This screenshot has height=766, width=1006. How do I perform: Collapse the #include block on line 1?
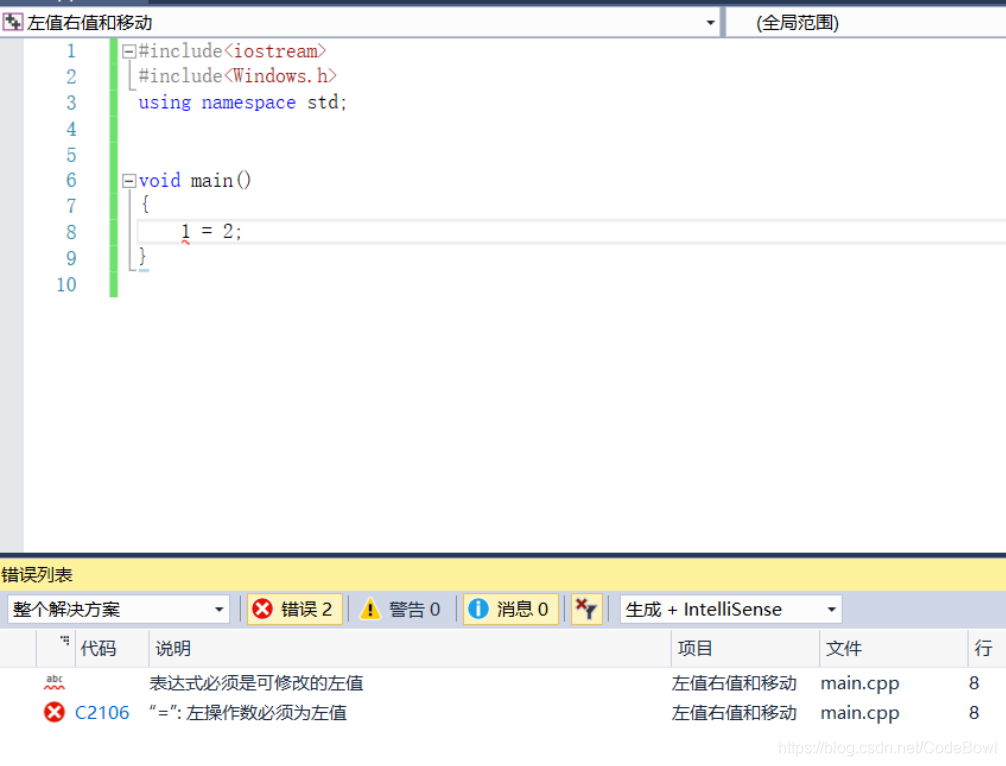coord(129,51)
